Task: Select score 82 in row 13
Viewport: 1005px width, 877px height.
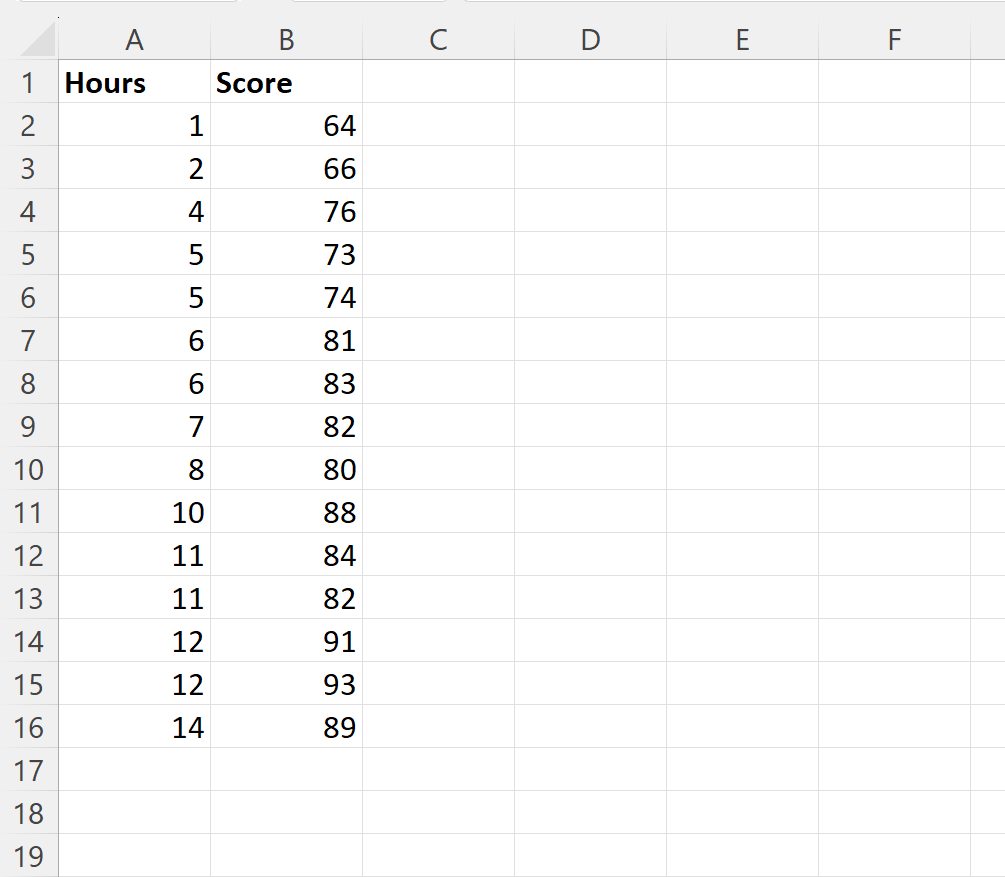Action: (x=287, y=597)
